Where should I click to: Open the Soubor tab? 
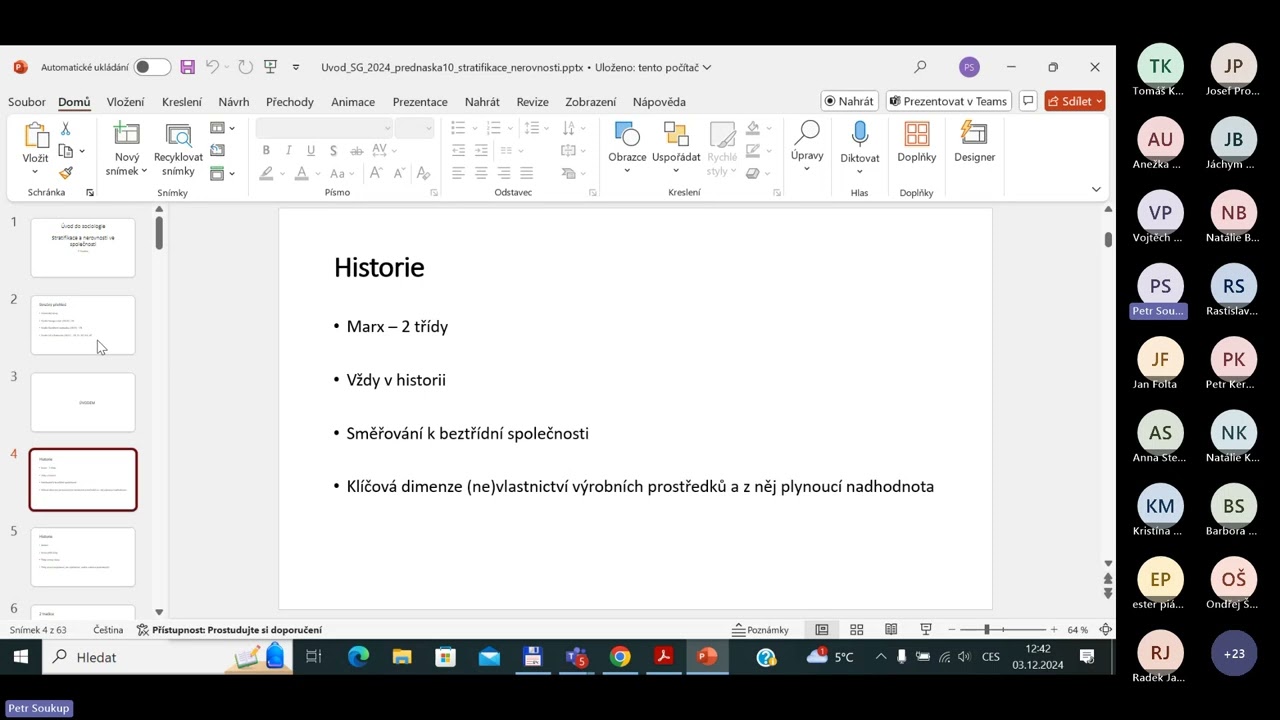(x=27, y=102)
